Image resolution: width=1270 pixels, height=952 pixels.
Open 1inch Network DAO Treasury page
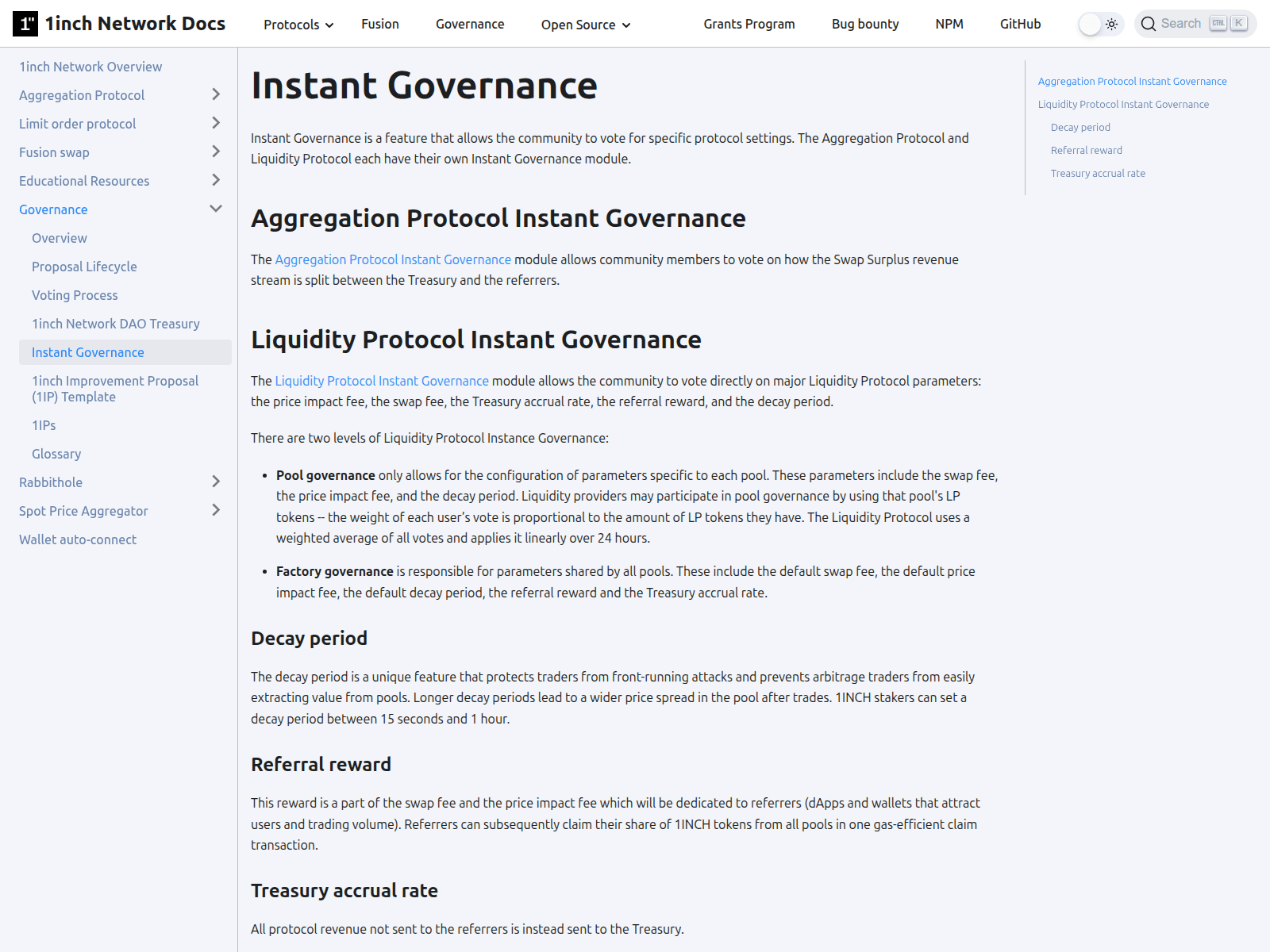(x=116, y=324)
